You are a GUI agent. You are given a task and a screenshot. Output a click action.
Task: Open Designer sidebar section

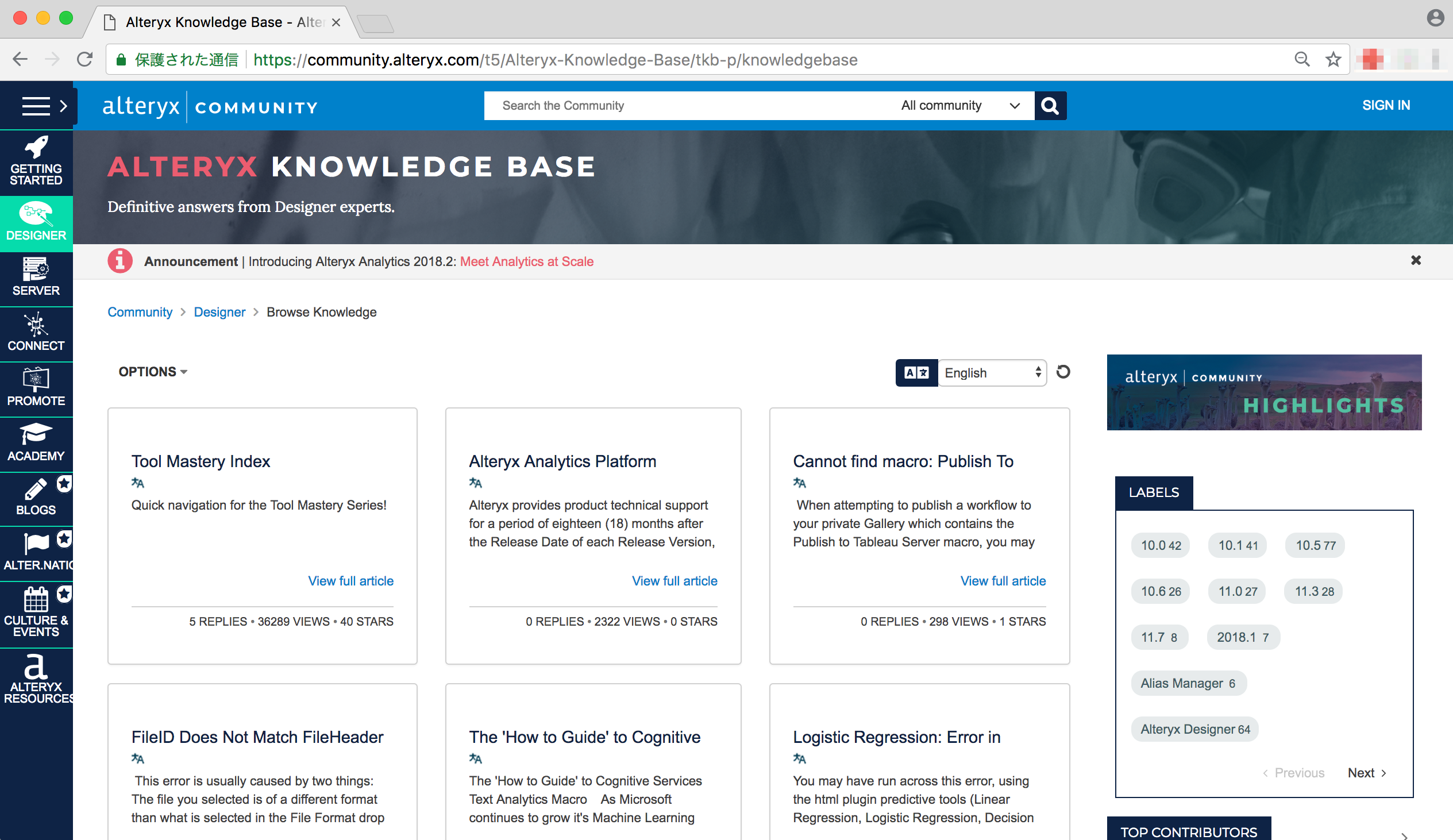pyautogui.click(x=36, y=223)
